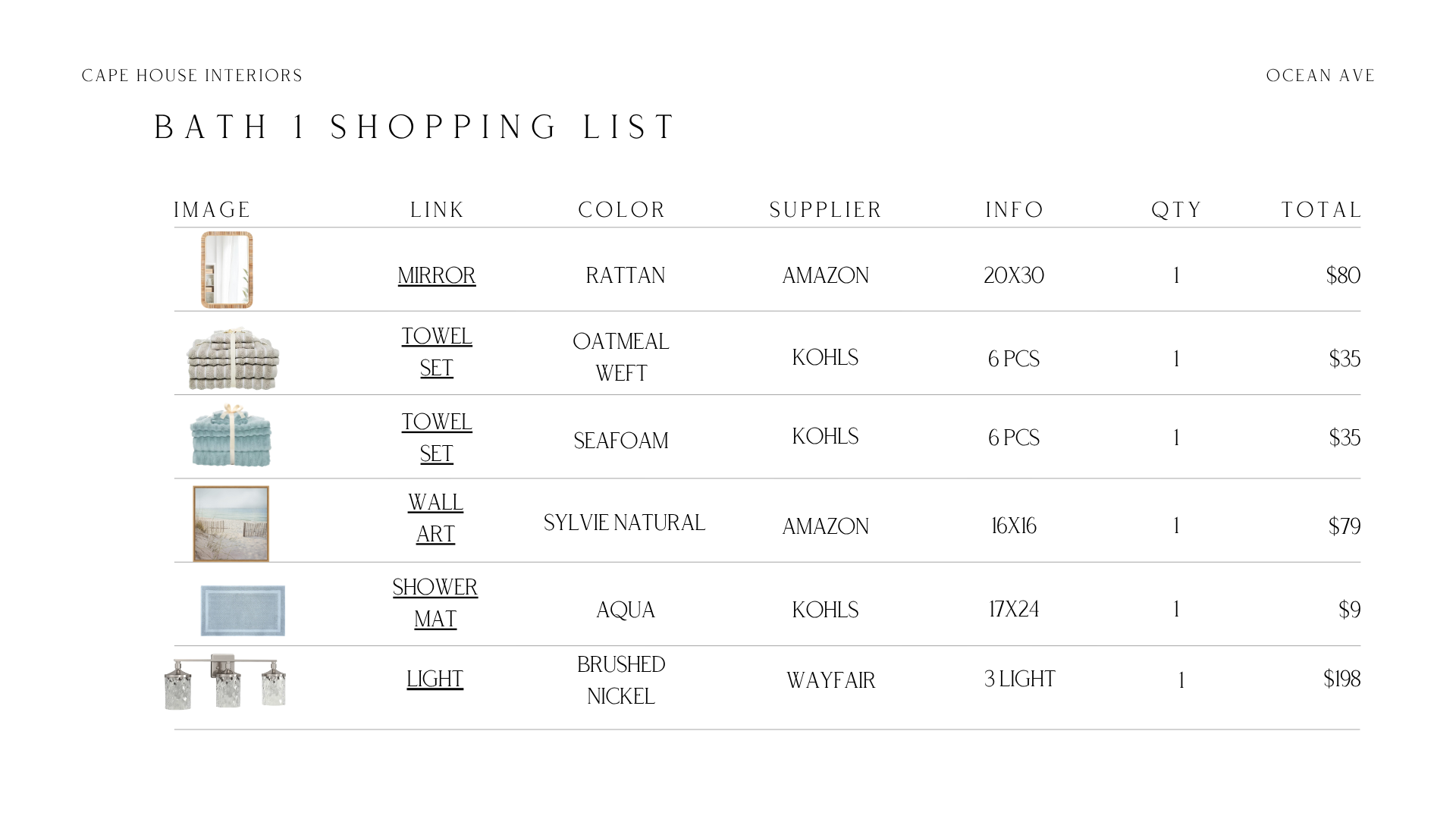Click the seafoam towel set image
Screen dimensions: 1456x819
pyautogui.click(x=231, y=435)
